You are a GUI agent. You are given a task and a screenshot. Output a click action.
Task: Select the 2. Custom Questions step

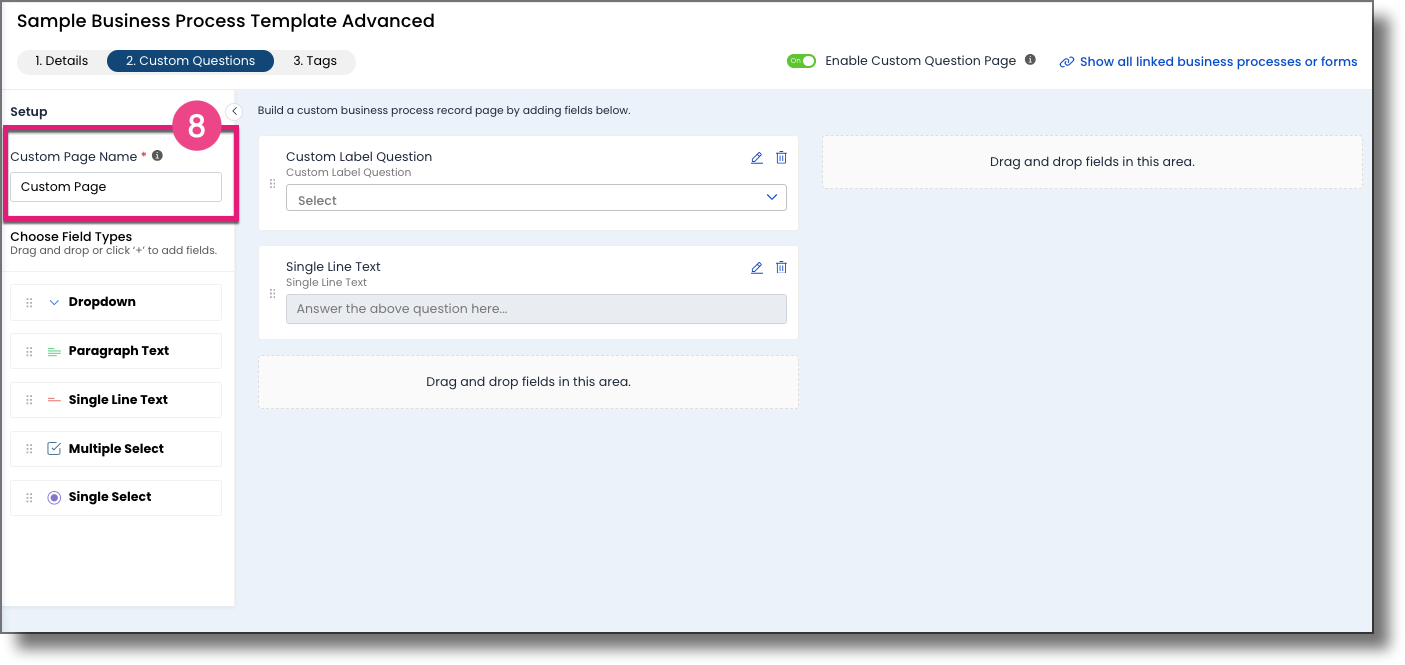point(190,61)
